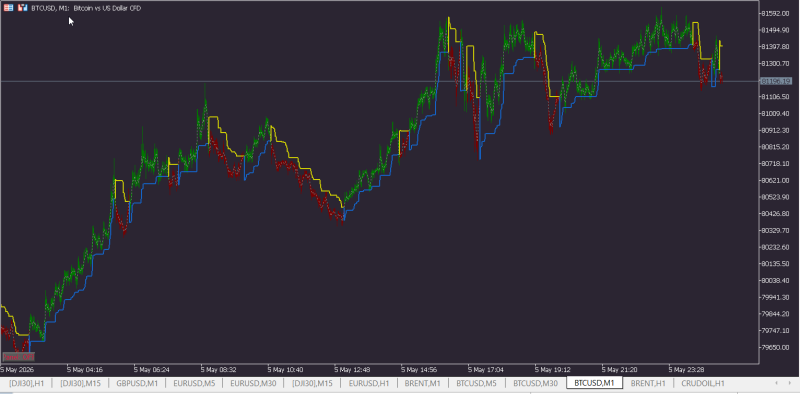The image size is (800, 394).
Task: Click the 5 May 14:56 time label
Action: 419,370
